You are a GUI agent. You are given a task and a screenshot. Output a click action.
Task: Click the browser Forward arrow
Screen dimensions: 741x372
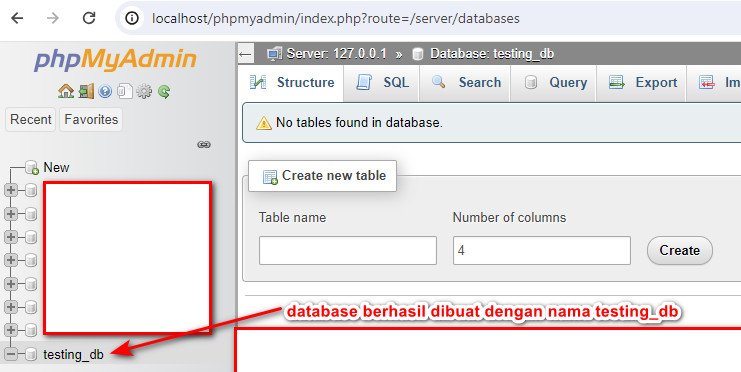53,18
